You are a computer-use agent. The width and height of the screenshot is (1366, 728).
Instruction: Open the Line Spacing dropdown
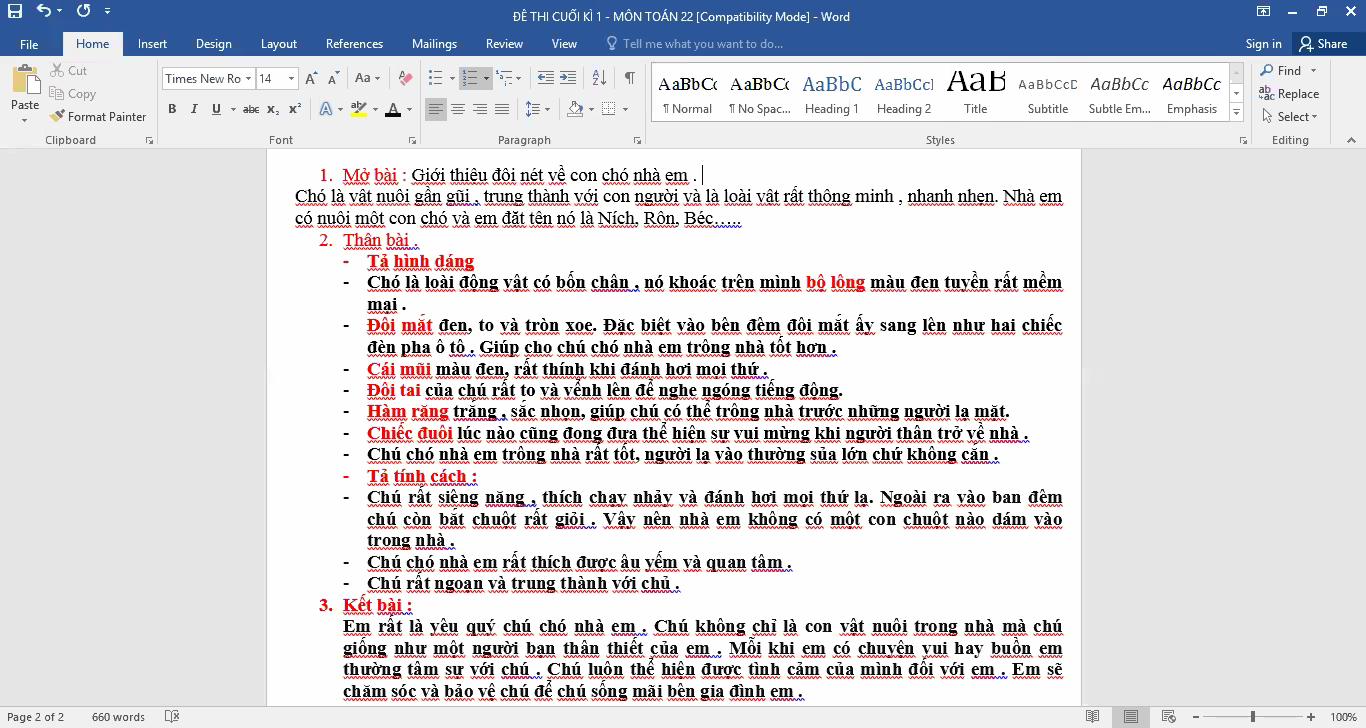click(538, 109)
